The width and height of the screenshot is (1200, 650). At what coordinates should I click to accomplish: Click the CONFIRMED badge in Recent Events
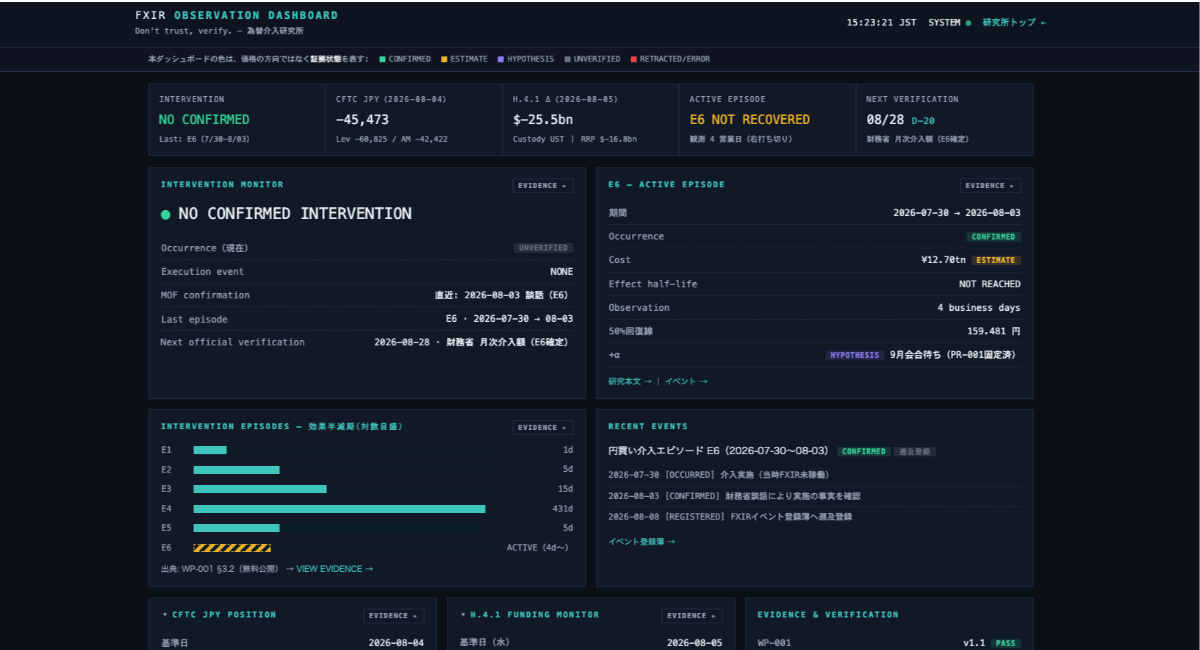click(x=864, y=451)
